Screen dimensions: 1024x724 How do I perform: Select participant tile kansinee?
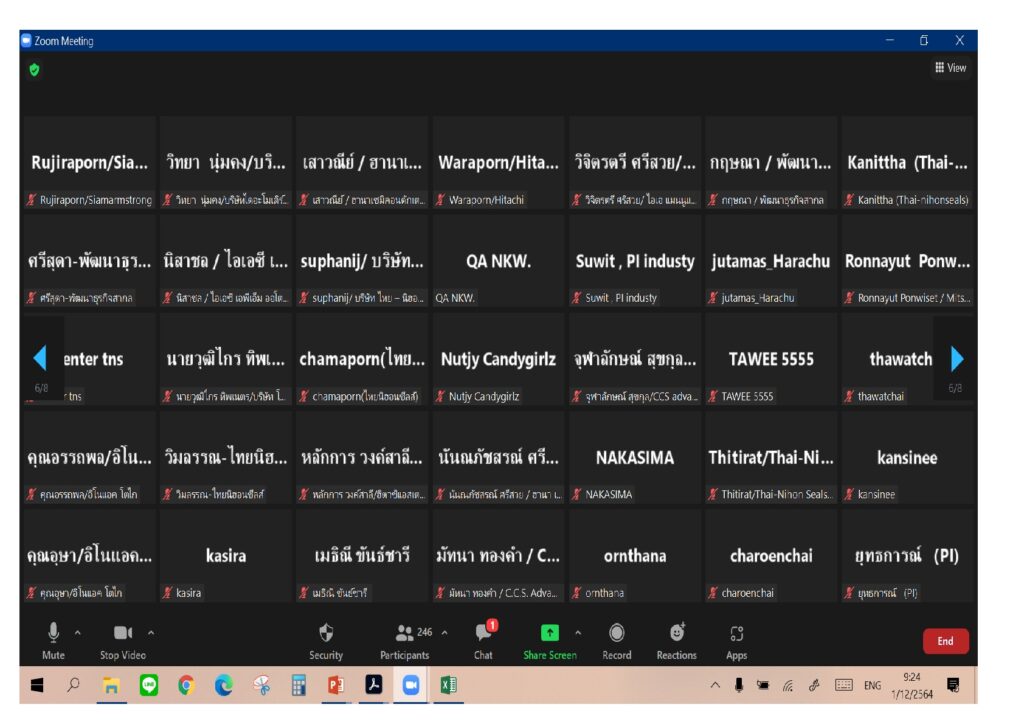(x=907, y=458)
